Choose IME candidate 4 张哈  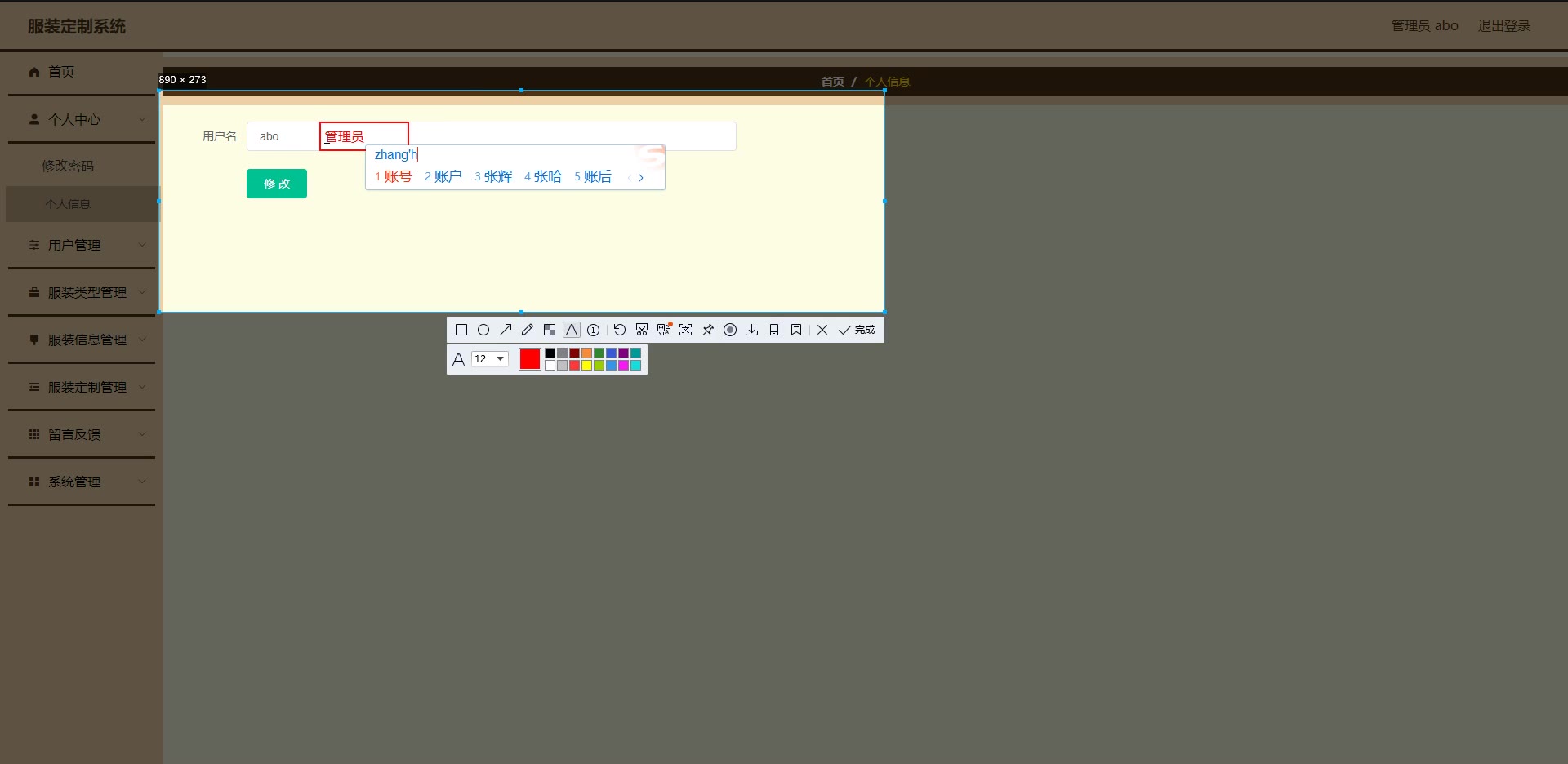[543, 177]
